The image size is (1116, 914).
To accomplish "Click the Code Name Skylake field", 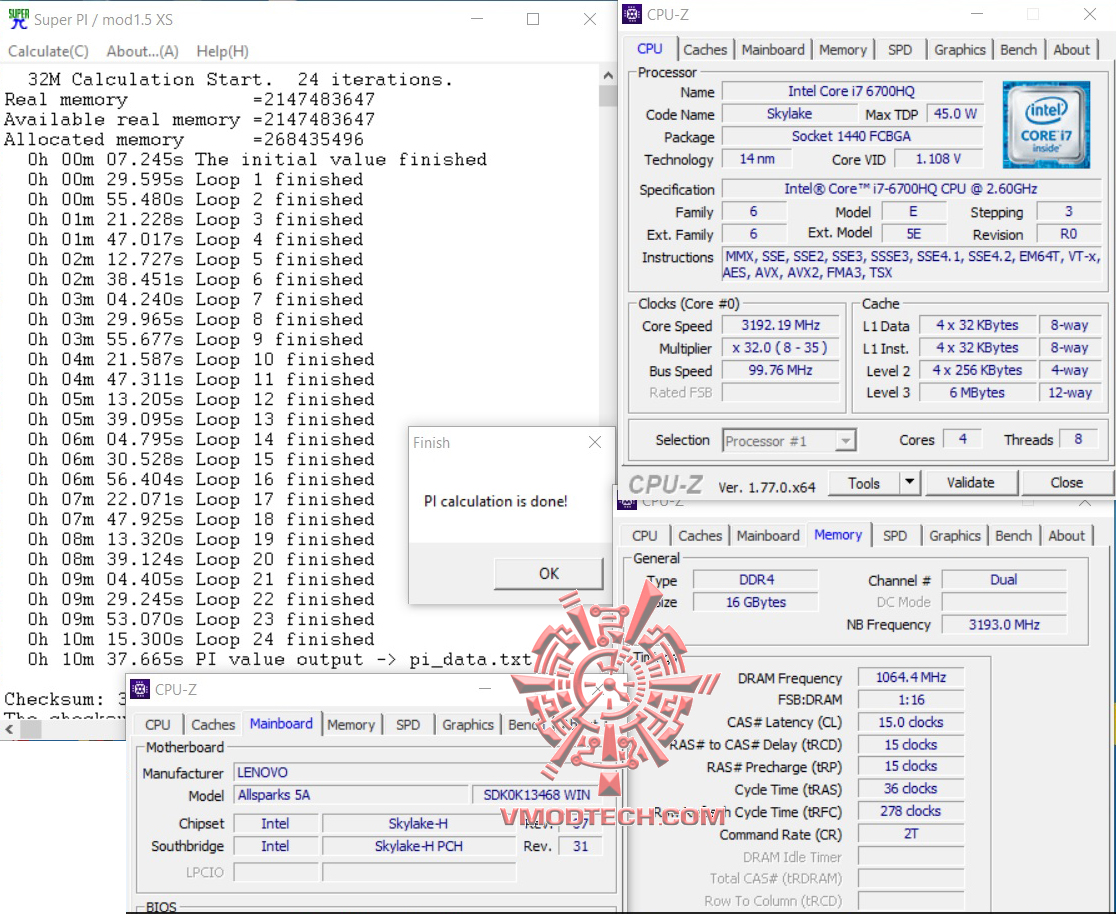I will pyautogui.click(x=789, y=114).
